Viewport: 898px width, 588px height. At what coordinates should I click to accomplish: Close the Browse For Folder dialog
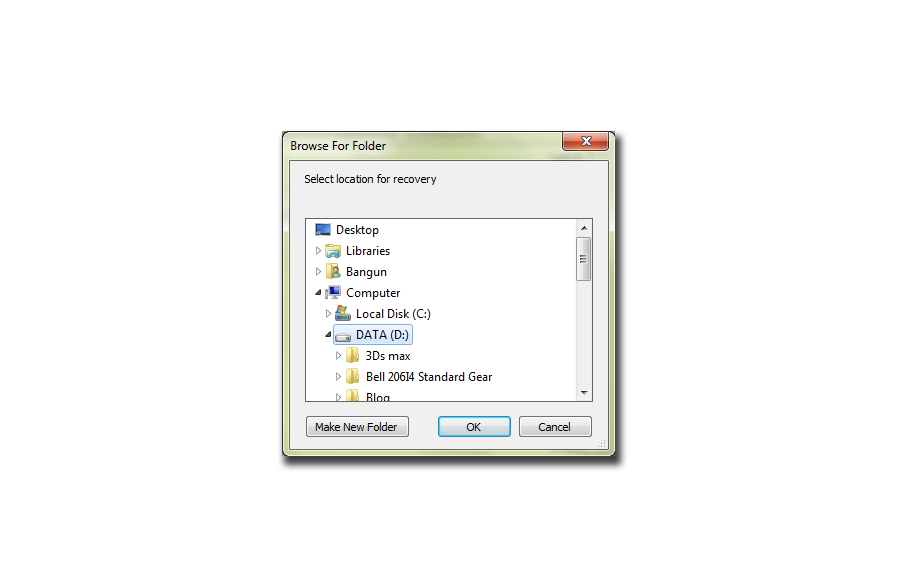pyautogui.click(x=585, y=141)
